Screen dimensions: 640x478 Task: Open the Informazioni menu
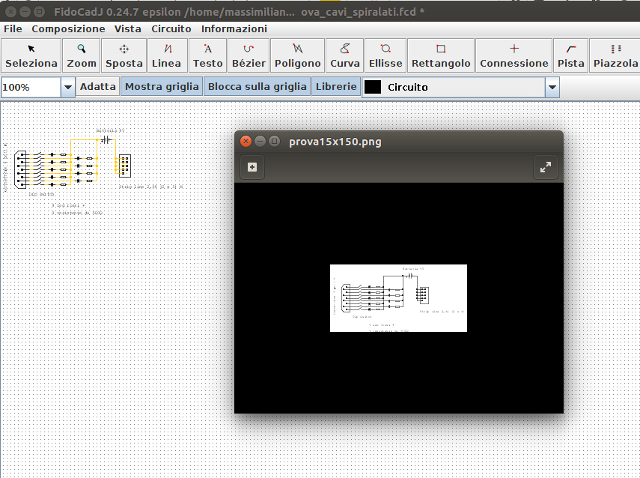point(234,29)
